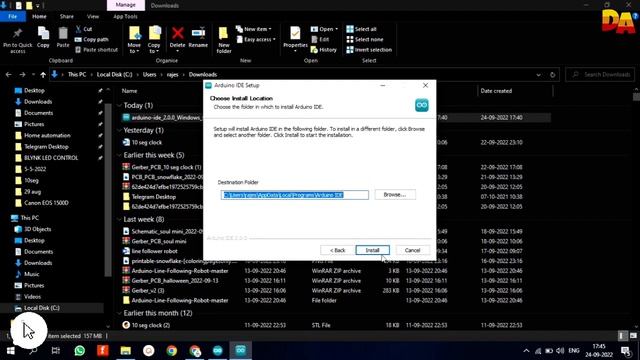This screenshot has width=640, height=360.
Task: Click the Task View taskbar icon
Action: pyautogui.click(x=56, y=350)
